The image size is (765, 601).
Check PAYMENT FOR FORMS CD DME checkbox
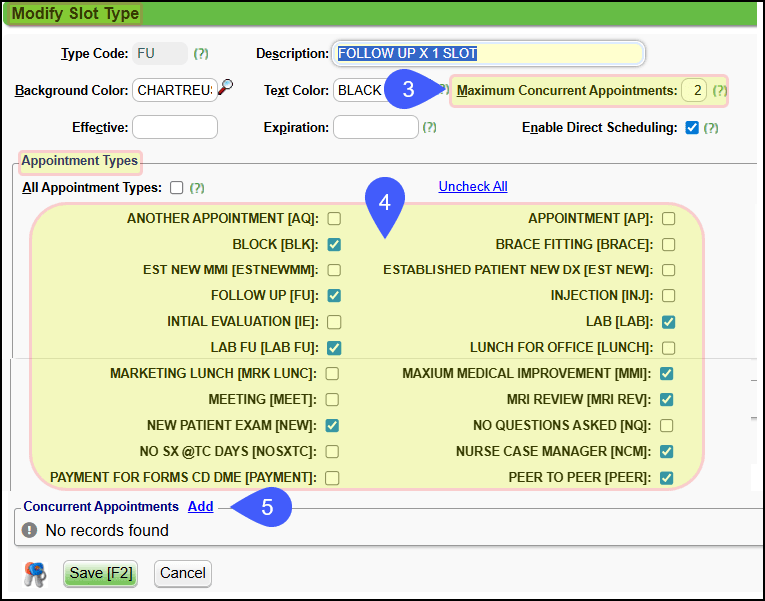[x=332, y=478]
